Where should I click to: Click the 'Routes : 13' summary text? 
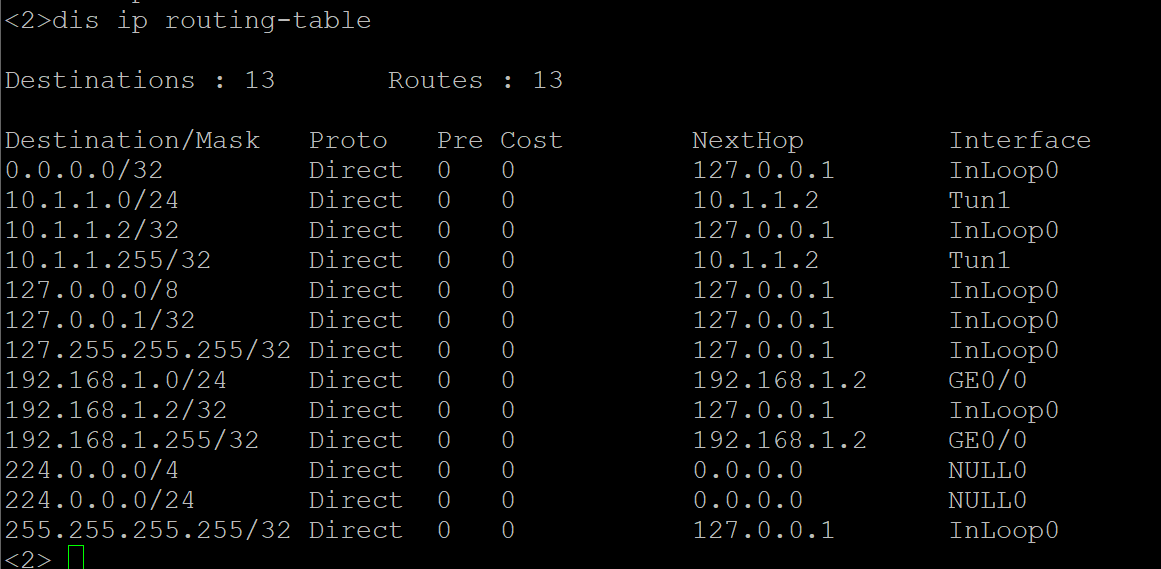[x=475, y=80]
